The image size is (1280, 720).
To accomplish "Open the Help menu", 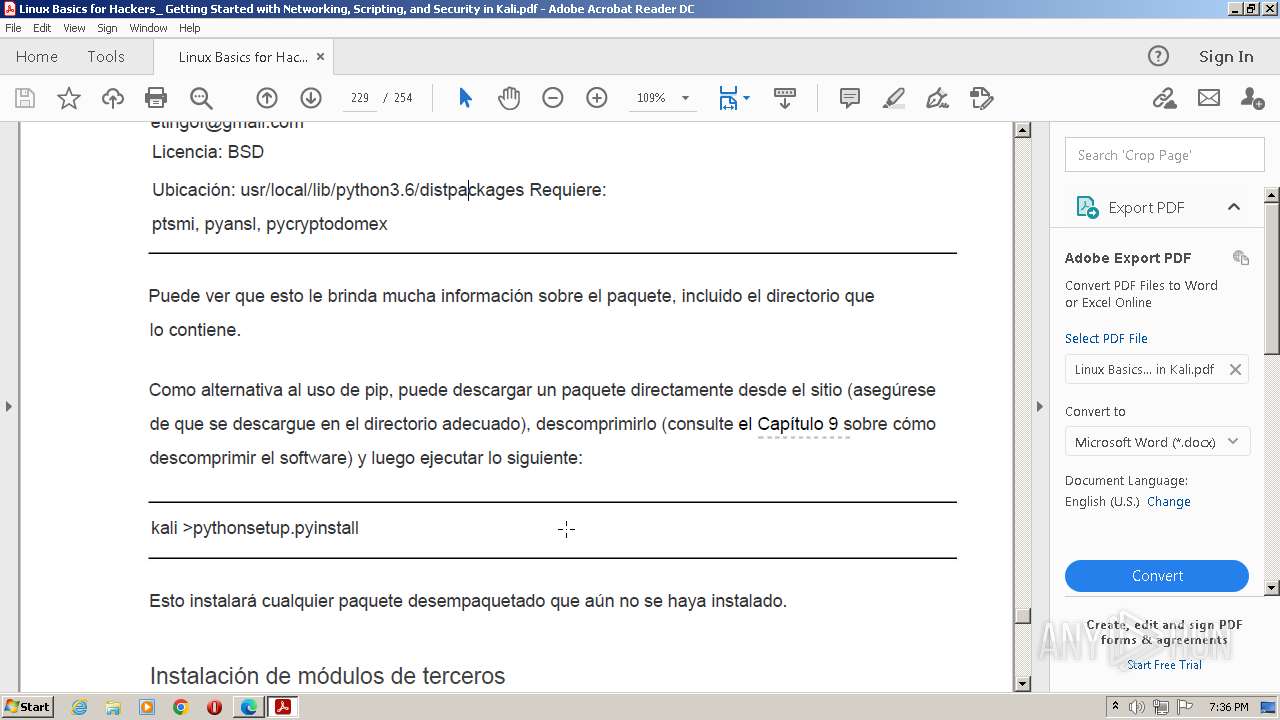I will [190, 28].
